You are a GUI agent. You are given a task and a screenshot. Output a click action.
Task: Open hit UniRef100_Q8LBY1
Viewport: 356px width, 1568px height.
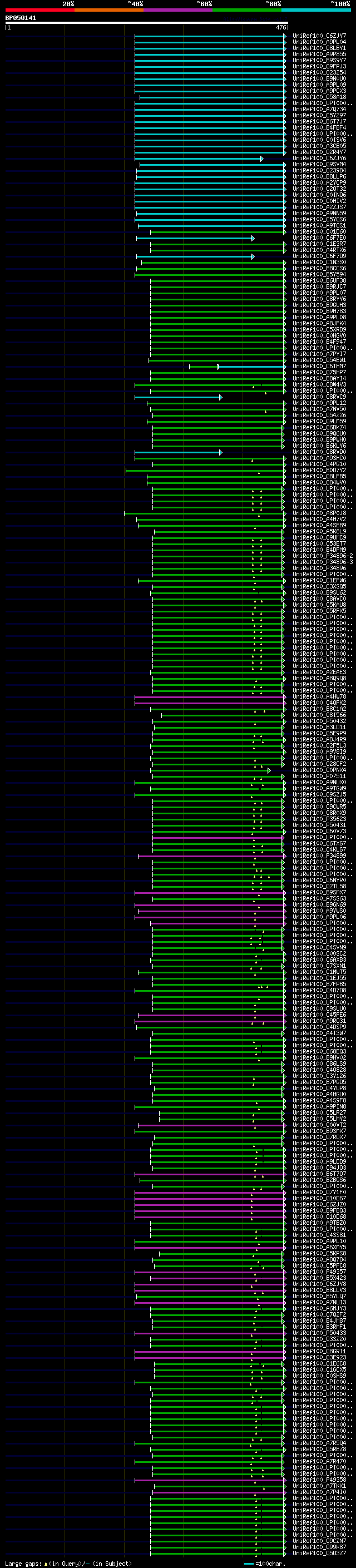click(319, 48)
